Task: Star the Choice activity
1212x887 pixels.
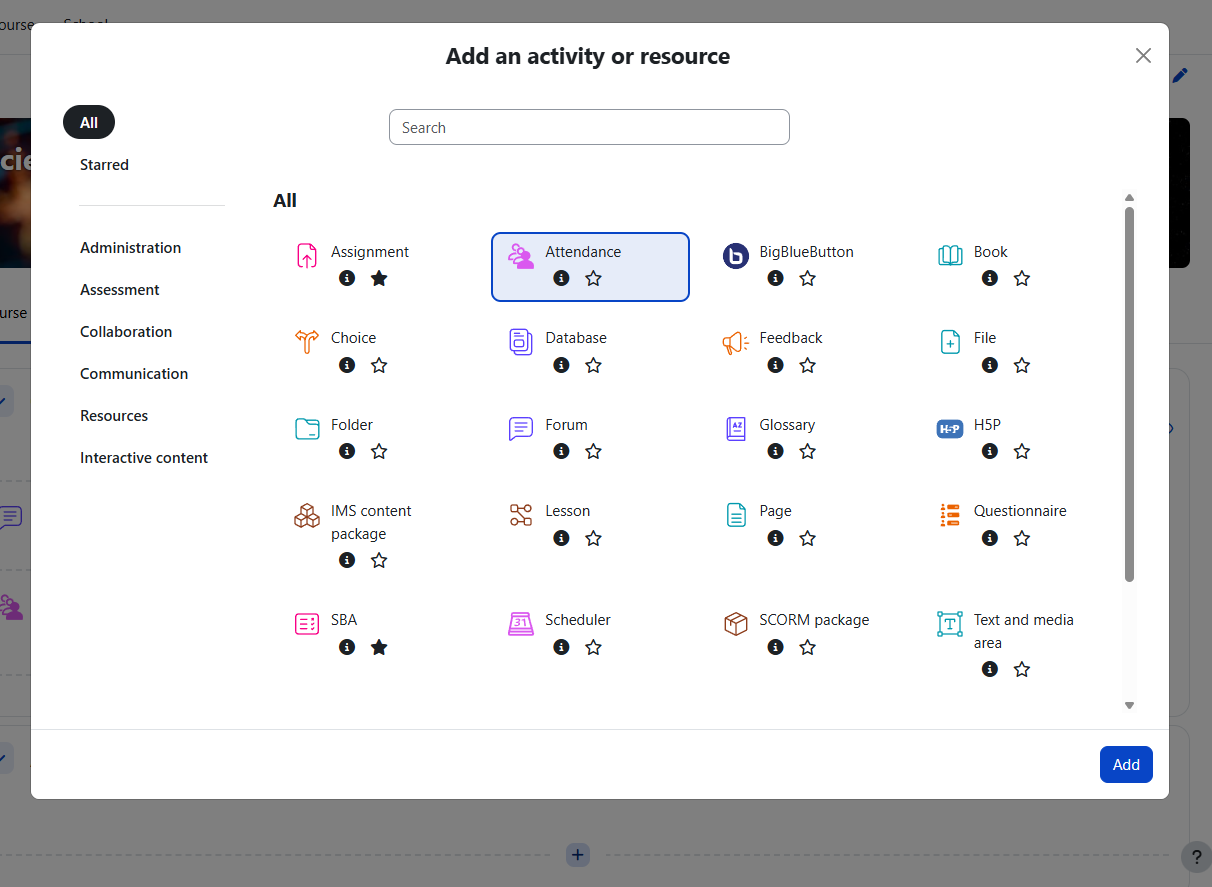Action: [379, 365]
